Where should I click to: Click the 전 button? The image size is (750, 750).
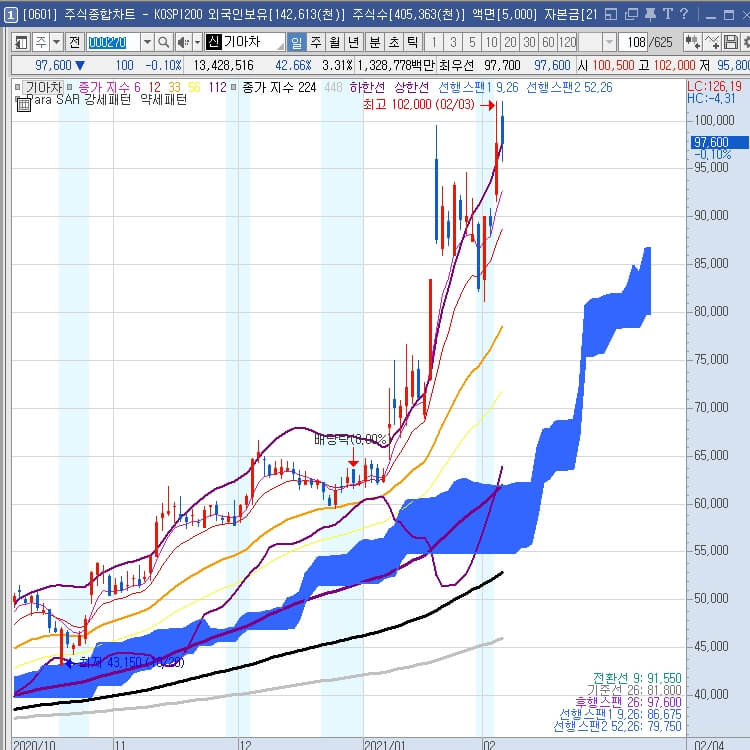(x=74, y=43)
